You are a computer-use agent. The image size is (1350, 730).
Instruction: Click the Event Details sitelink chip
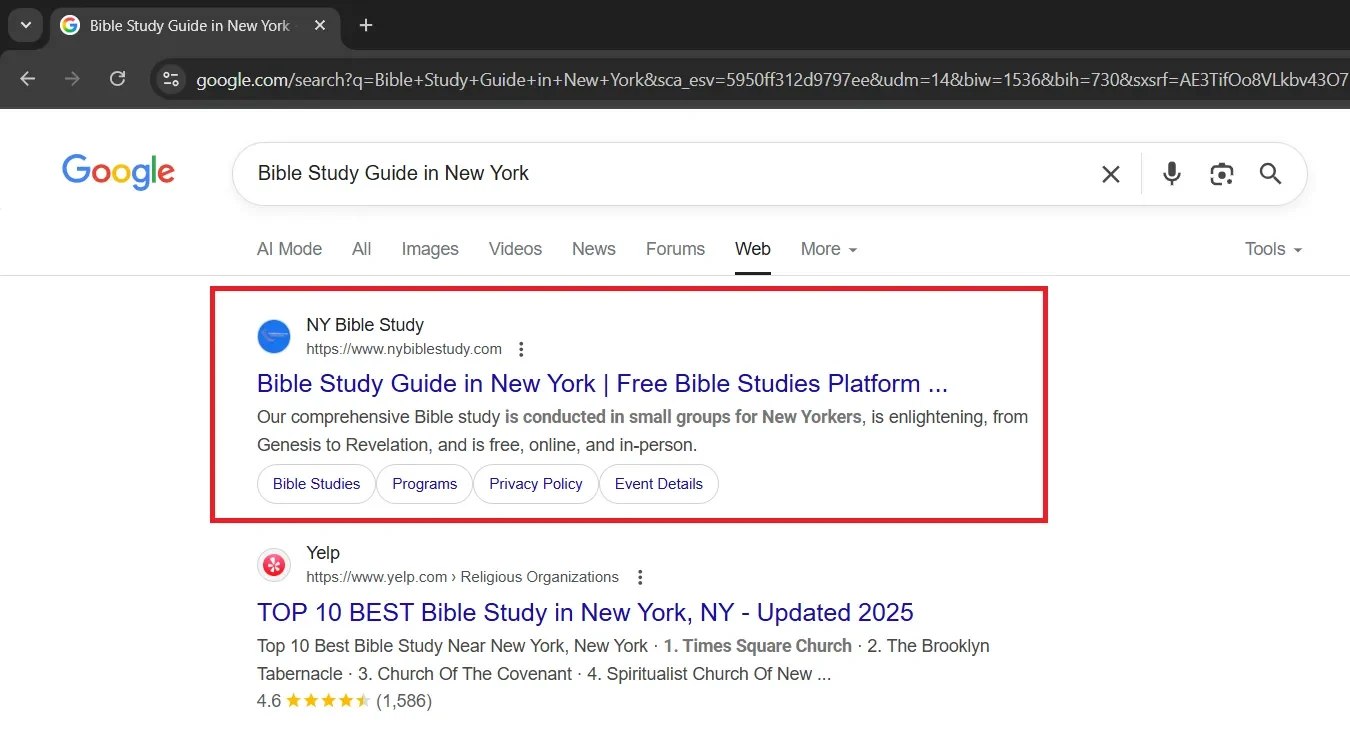pos(658,484)
